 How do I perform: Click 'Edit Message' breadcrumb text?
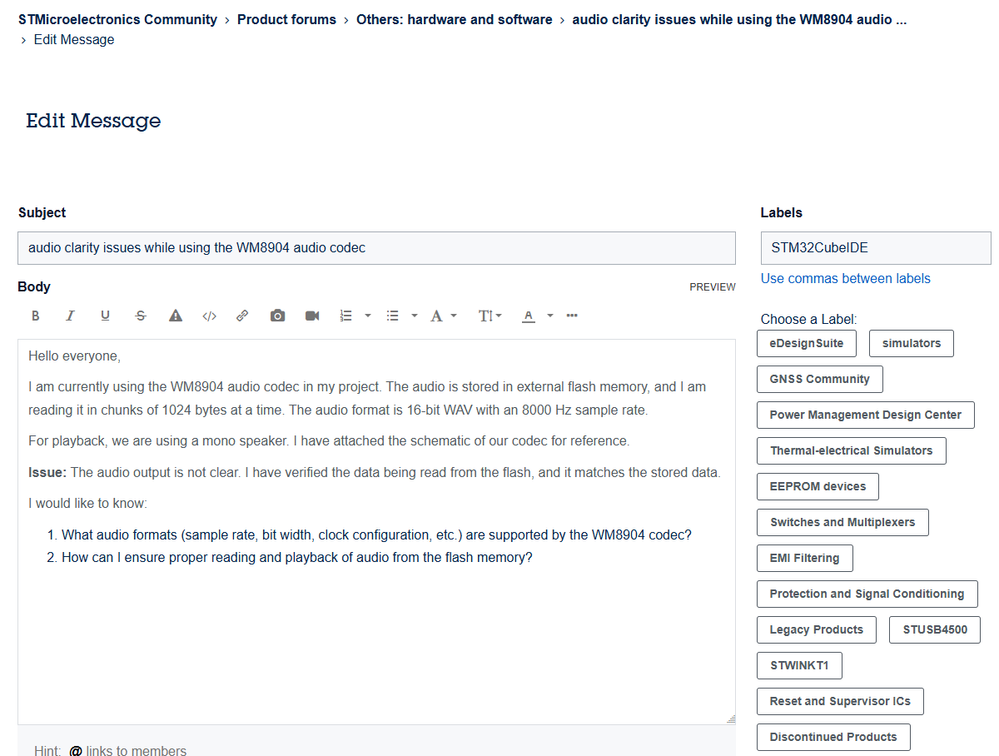click(x=74, y=39)
